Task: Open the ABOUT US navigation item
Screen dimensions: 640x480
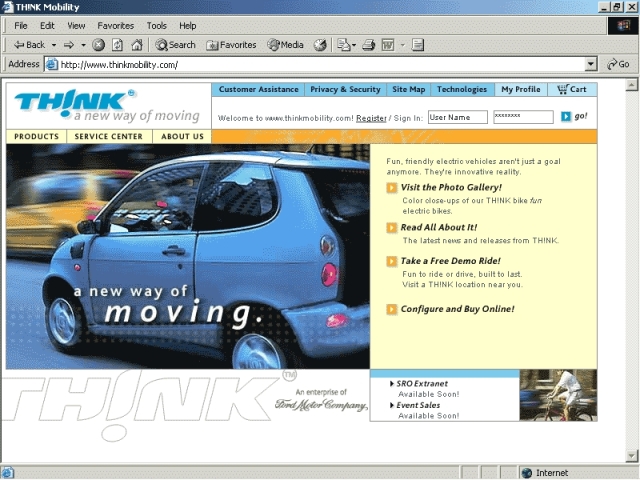Action: point(182,137)
